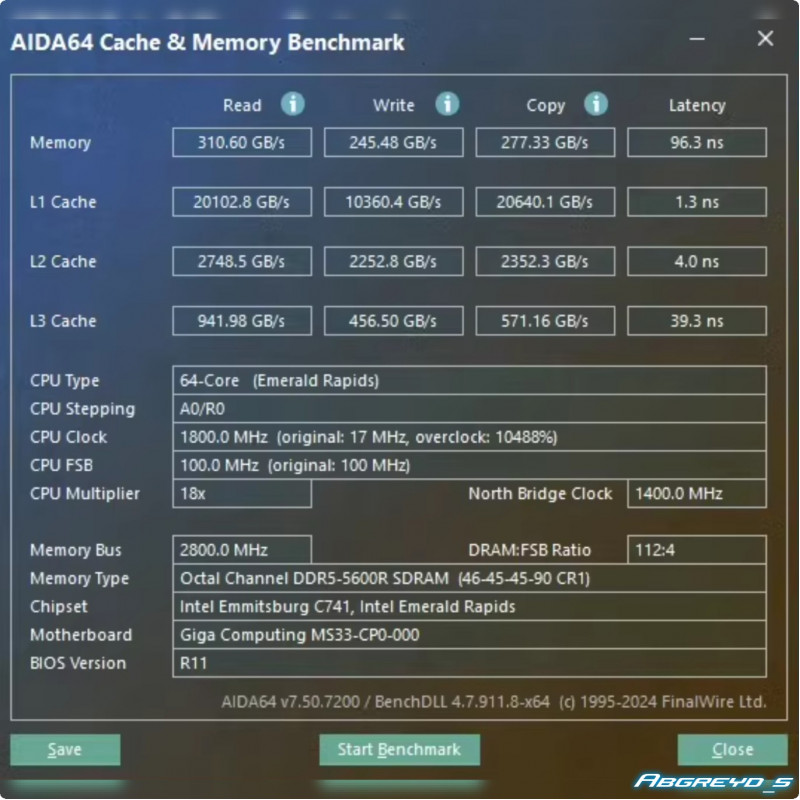
Task: Click the L1 Cache row label
Action: (63, 202)
